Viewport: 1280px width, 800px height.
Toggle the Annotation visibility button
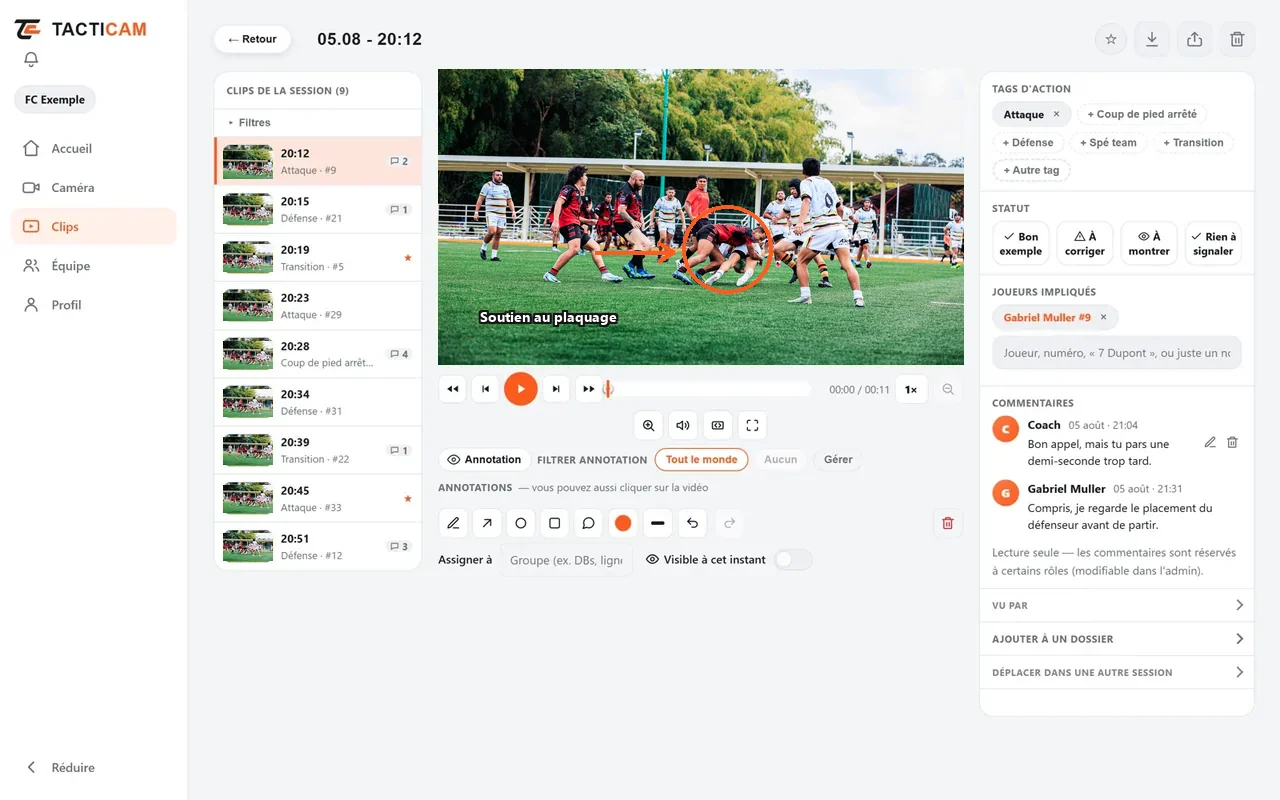(x=485, y=460)
